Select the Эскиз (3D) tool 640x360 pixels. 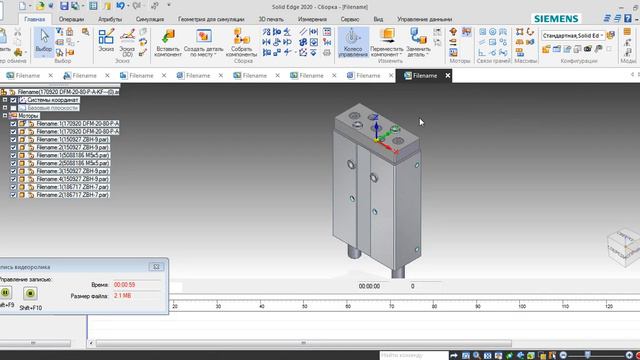pos(127,42)
